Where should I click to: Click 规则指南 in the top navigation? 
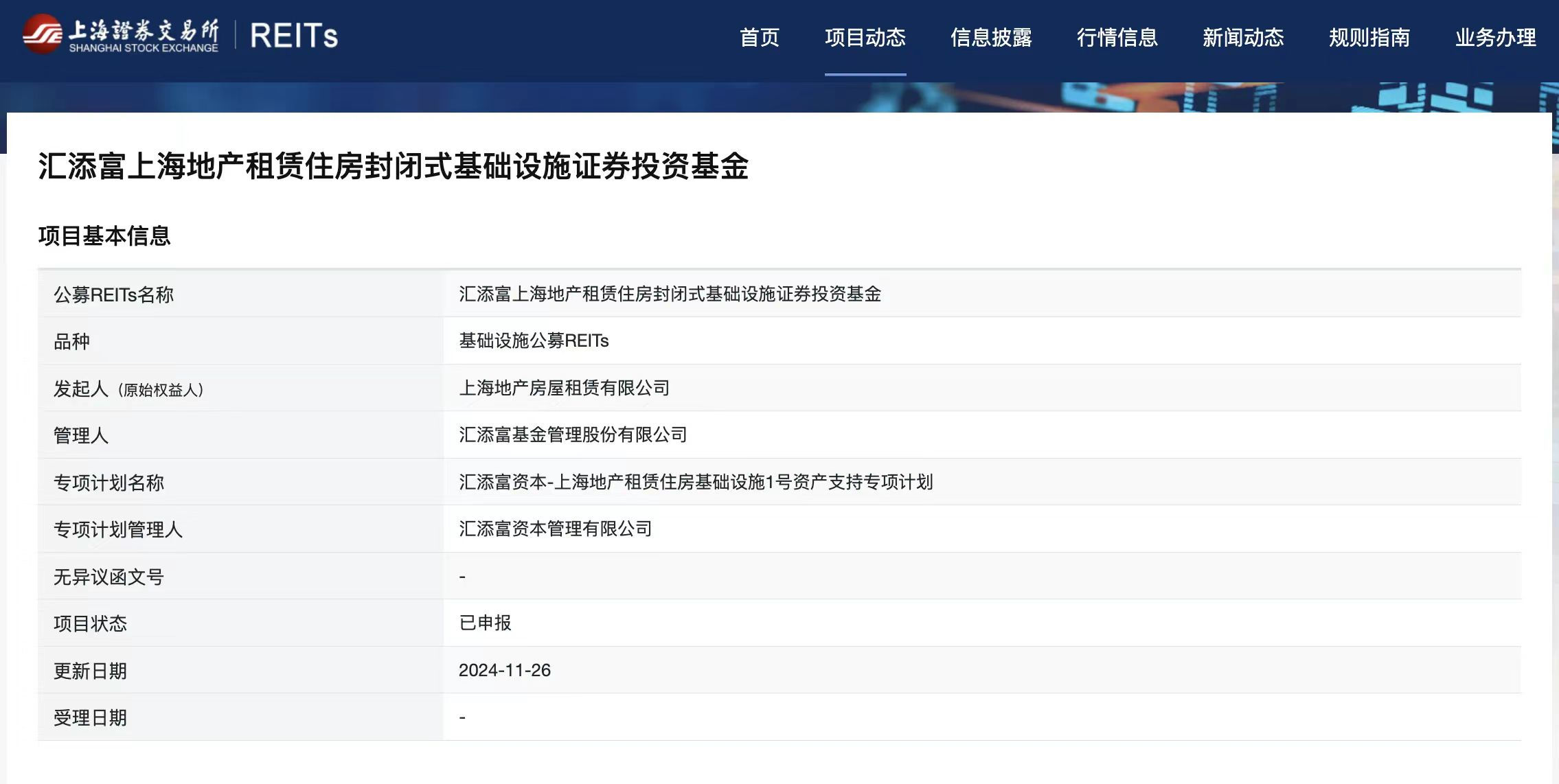(x=1369, y=37)
